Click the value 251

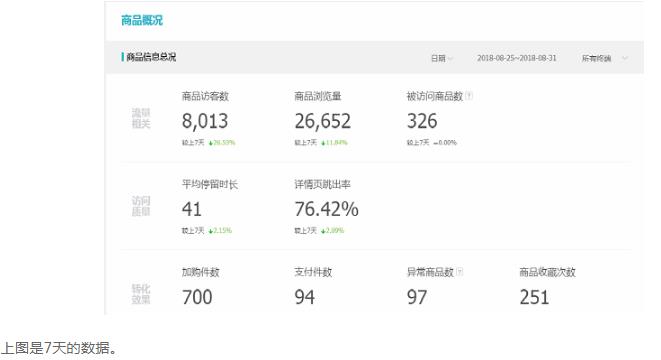(534, 297)
